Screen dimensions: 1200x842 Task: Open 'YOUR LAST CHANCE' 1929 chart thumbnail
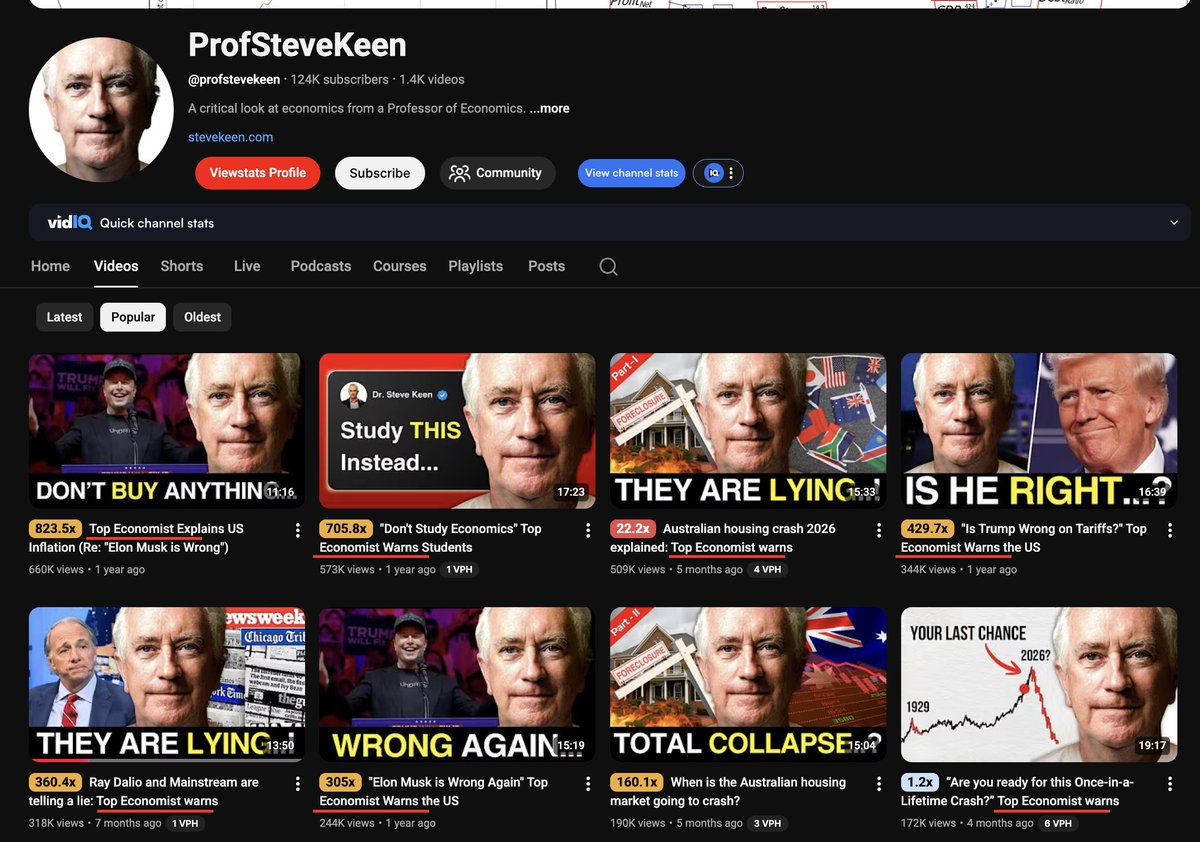coord(1039,685)
